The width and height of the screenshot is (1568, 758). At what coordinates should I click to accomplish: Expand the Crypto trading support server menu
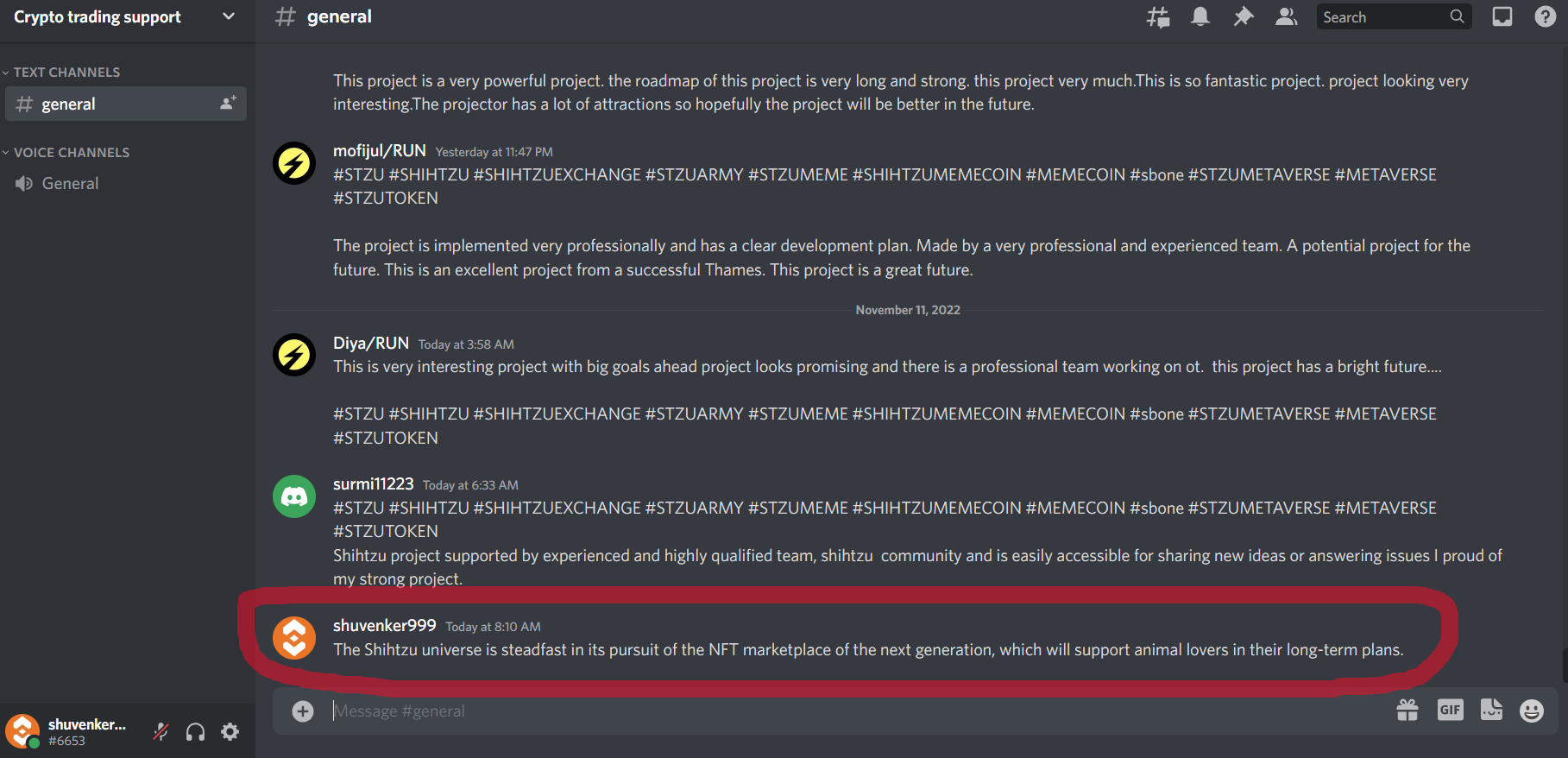tap(127, 17)
